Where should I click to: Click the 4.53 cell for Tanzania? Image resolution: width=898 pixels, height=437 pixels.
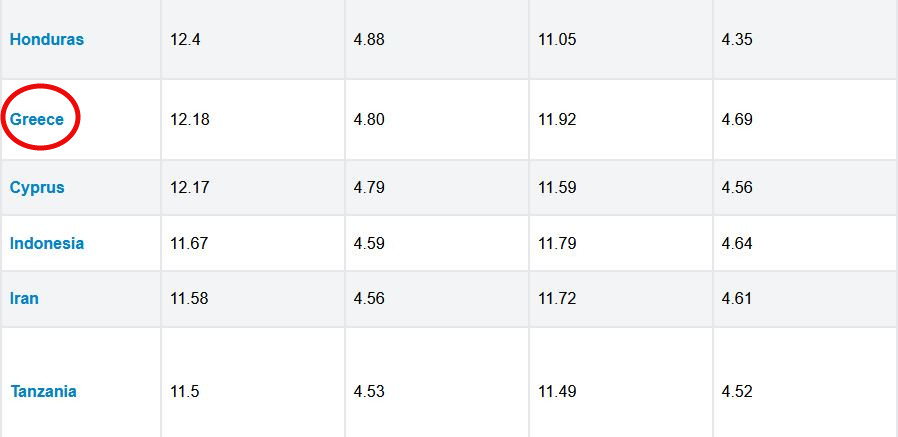pyautogui.click(x=369, y=392)
